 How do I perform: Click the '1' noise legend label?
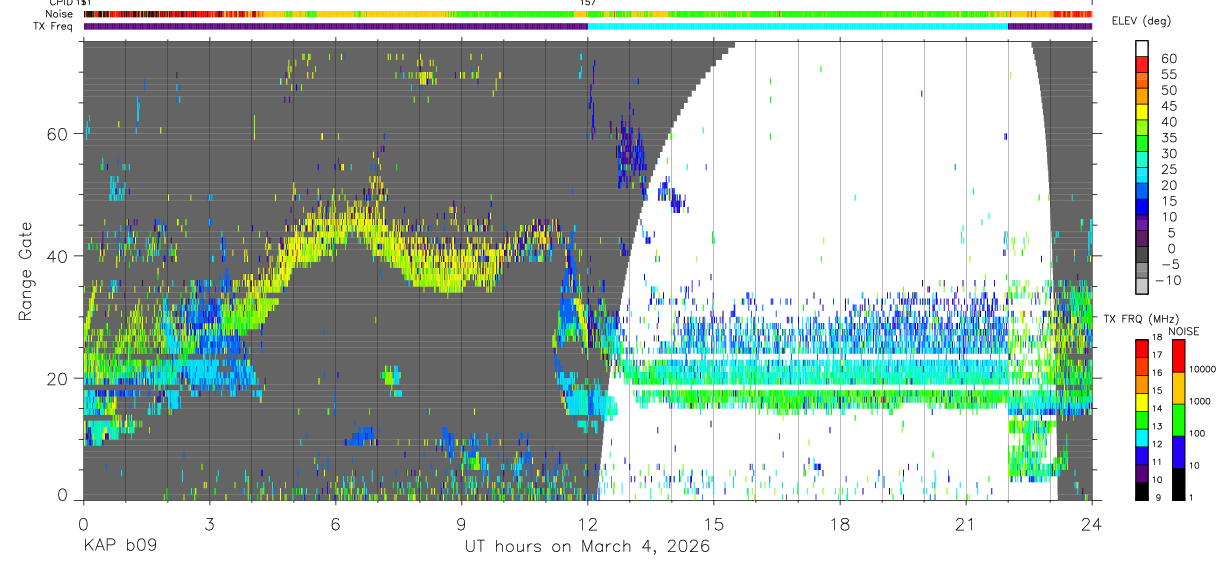pos(1193,499)
